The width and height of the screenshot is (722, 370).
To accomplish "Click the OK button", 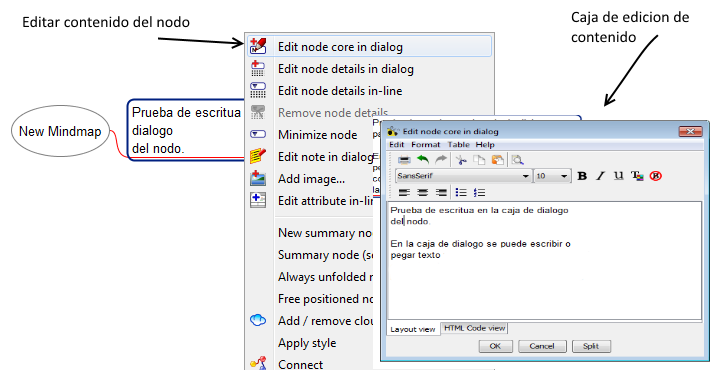I will point(495,346).
